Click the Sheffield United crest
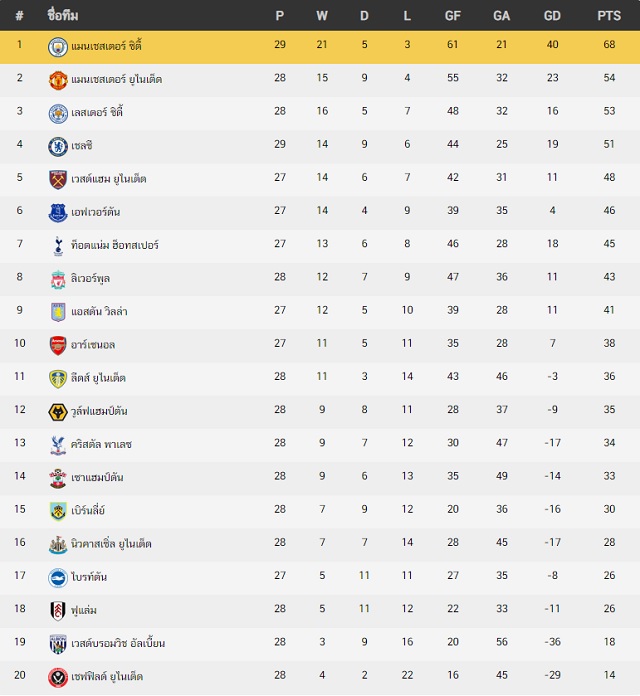The image size is (640, 696). tap(58, 677)
